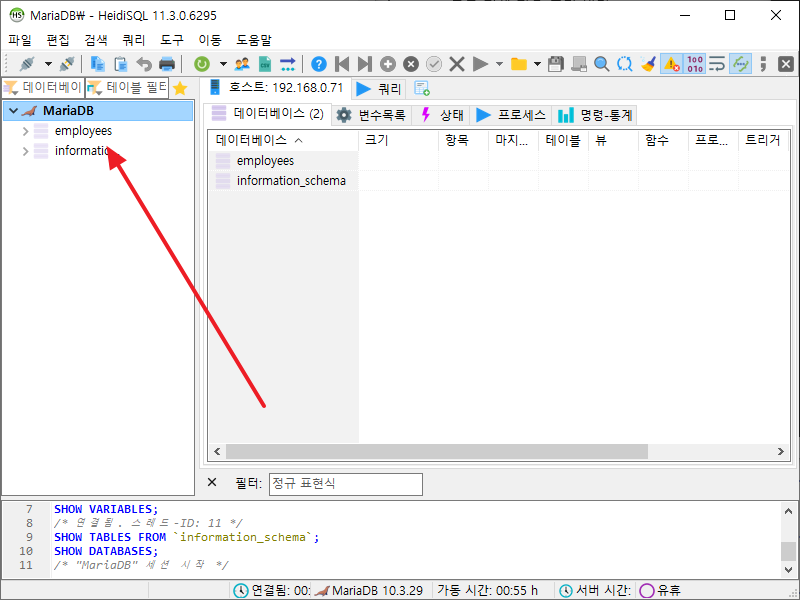The width and height of the screenshot is (800, 600).
Task: Select the 데이터베이스 (2) tab
Action: click(x=268, y=113)
